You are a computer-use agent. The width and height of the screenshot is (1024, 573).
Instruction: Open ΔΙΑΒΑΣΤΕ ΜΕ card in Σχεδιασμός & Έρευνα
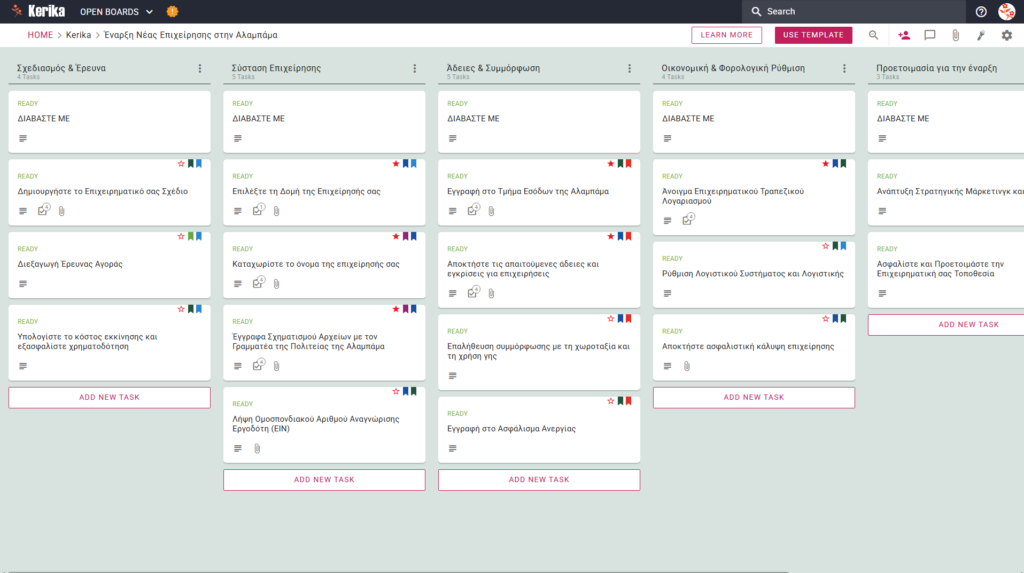tap(109, 122)
